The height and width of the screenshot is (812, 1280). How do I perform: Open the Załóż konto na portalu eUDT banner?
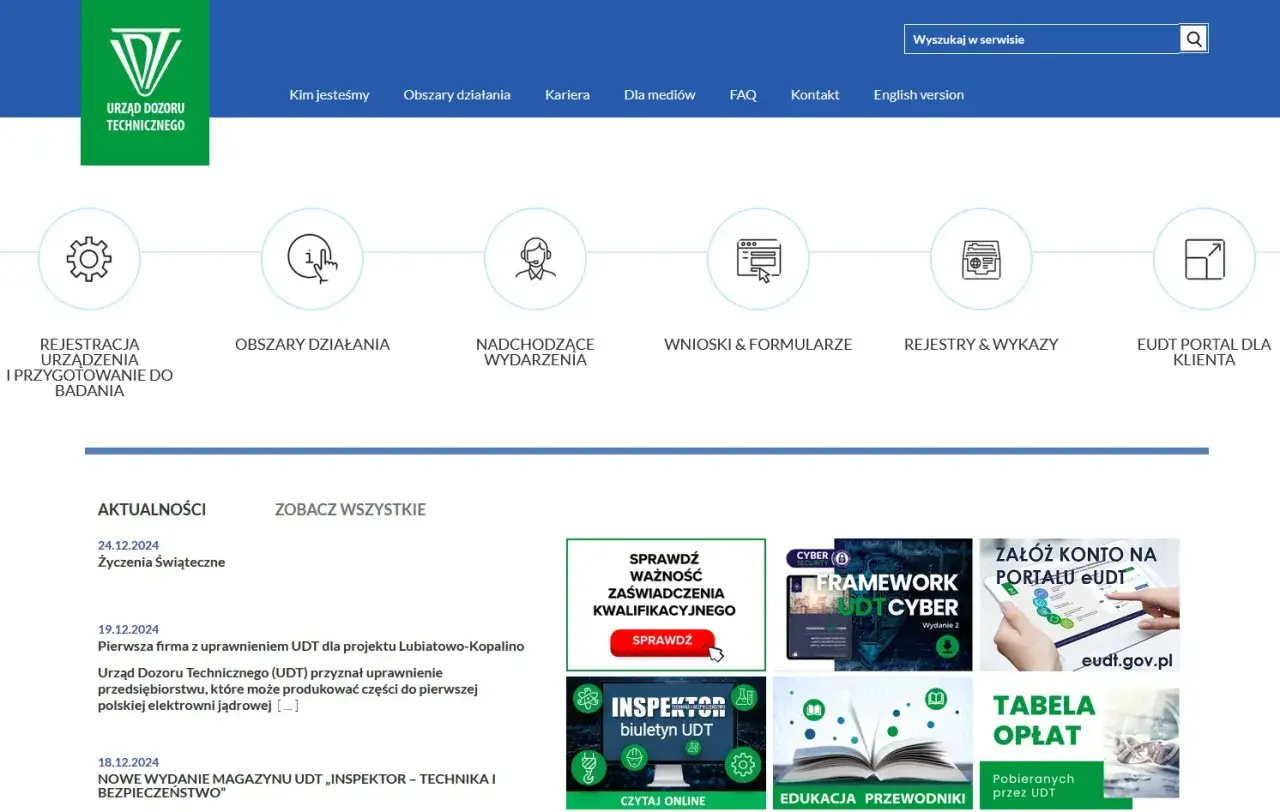point(1079,604)
